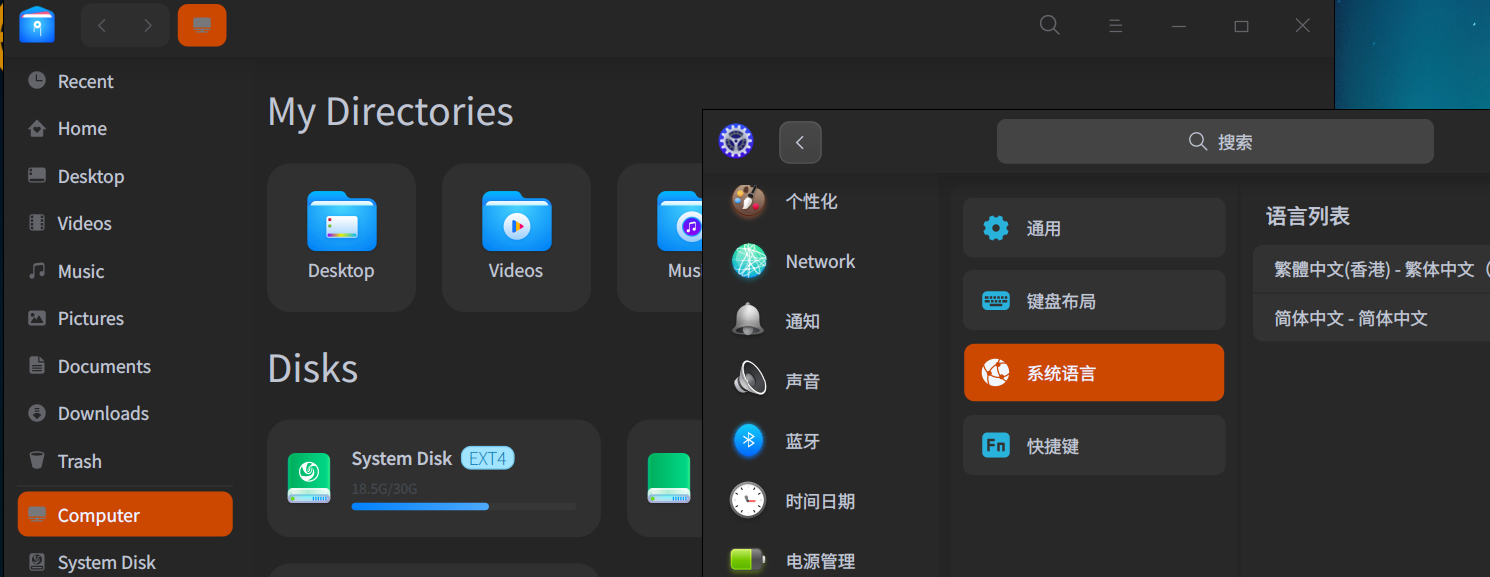Open 电源管理 (Power Management) settings
This screenshot has width=1490, height=577.
click(x=749, y=559)
